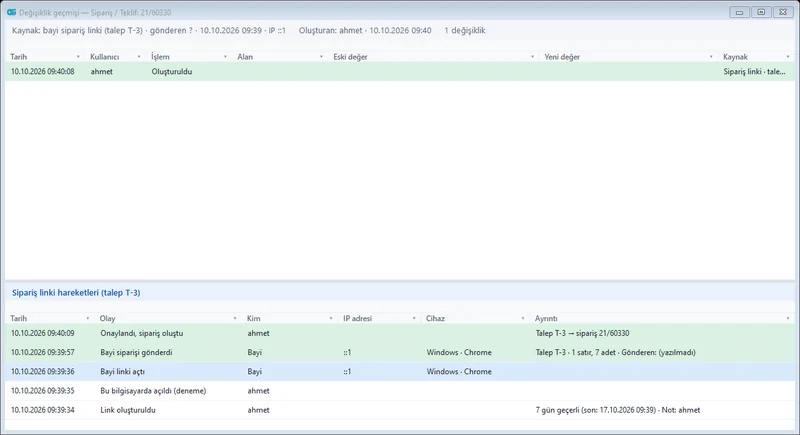Click the 10.10.2026 09:39:35 date cell
The image size is (800, 435).
[42, 391]
